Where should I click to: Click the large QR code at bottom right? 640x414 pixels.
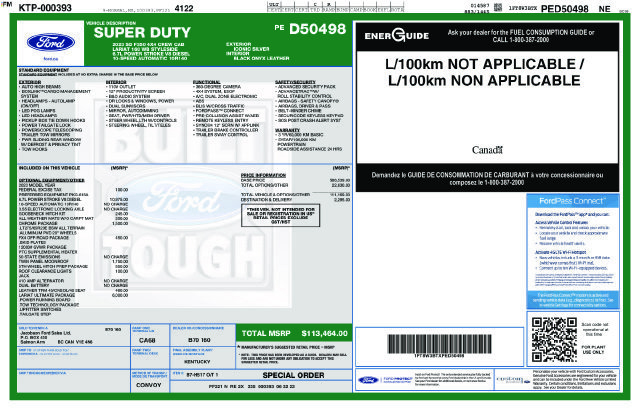[554, 340]
